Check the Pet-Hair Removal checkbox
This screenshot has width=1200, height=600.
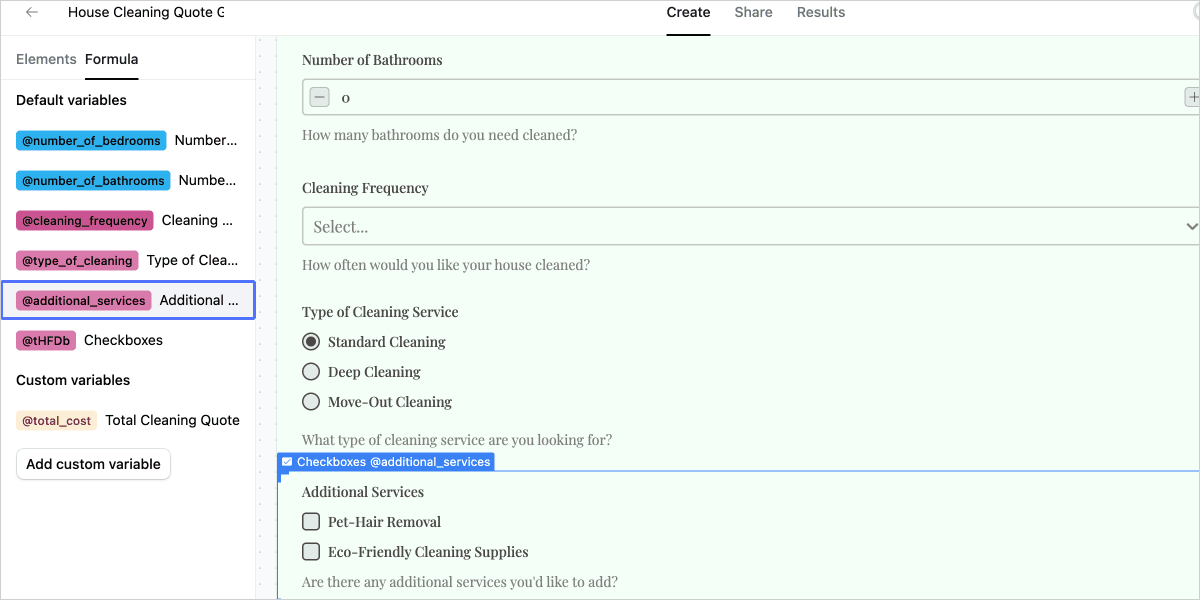311,522
